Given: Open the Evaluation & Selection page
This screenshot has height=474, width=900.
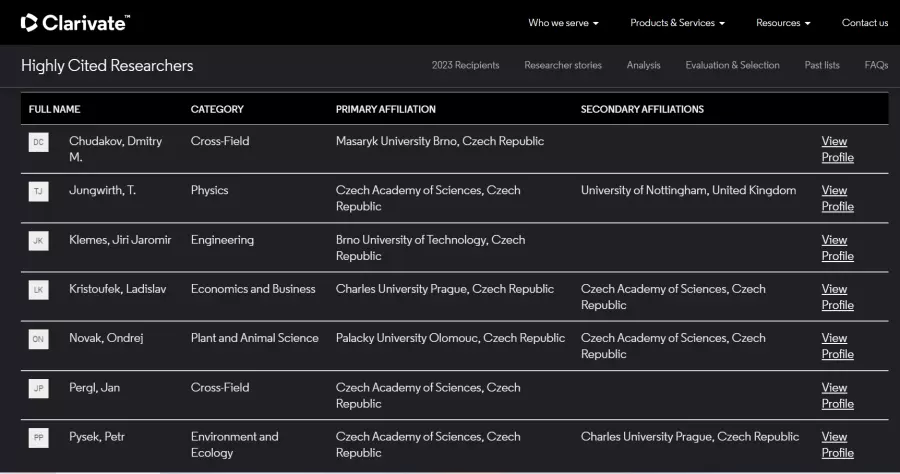Looking at the screenshot, I should click(x=732, y=65).
